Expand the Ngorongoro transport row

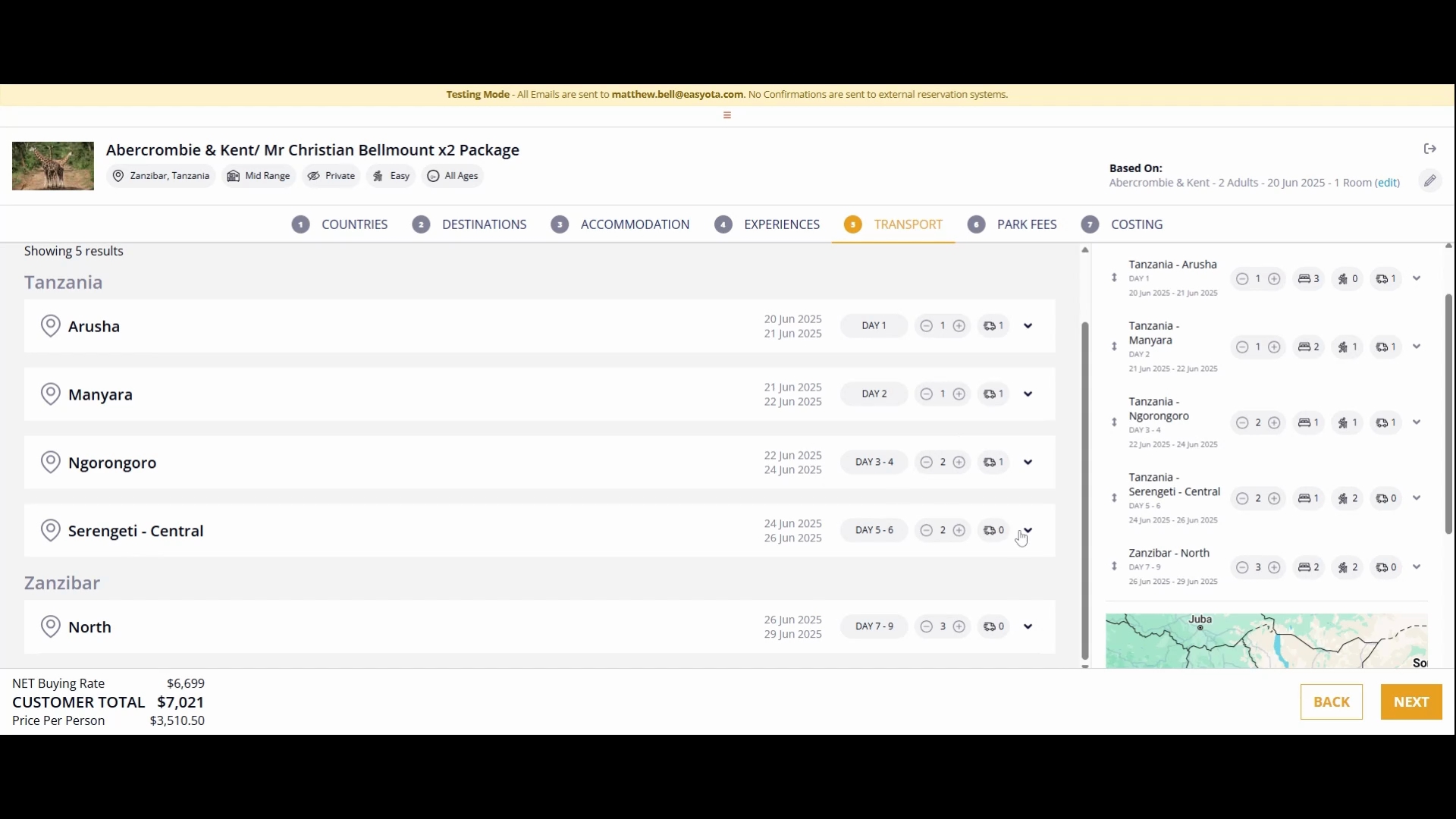click(x=1028, y=463)
